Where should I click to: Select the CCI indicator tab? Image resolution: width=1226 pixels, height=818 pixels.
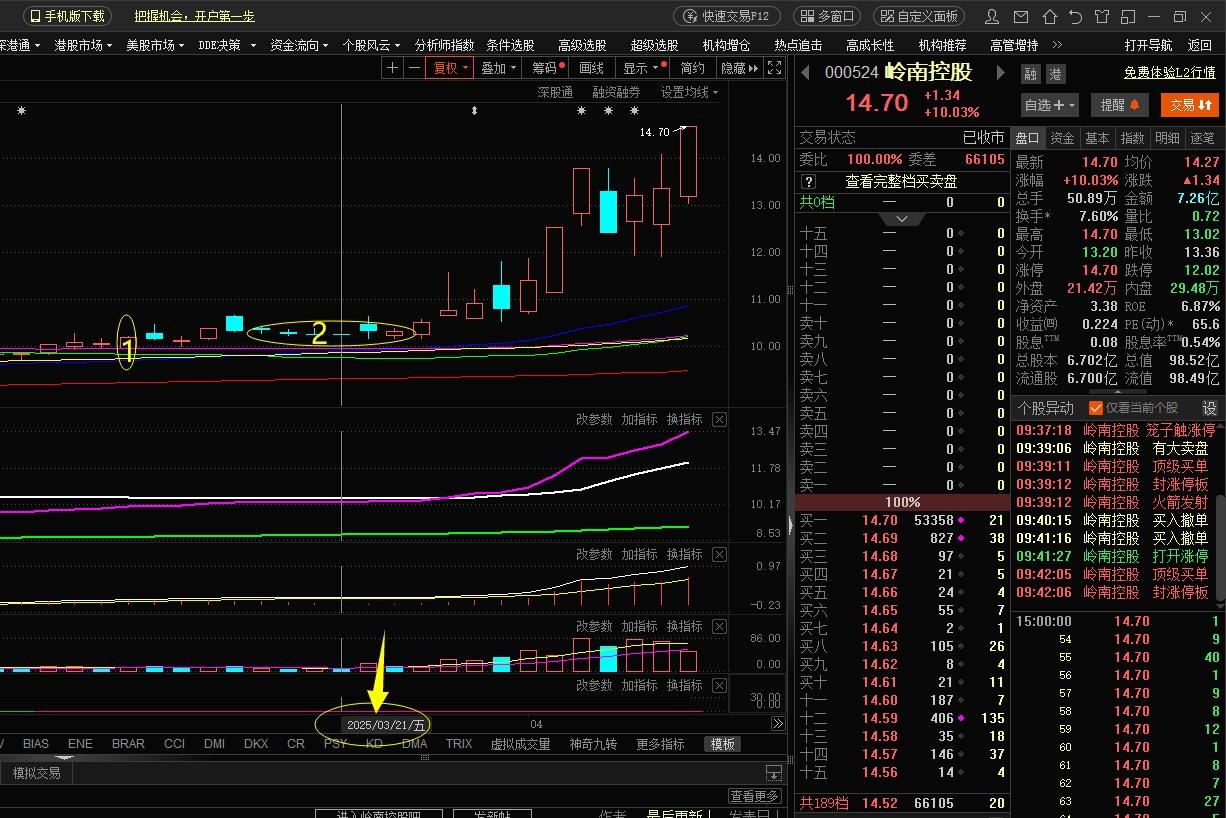click(x=174, y=744)
